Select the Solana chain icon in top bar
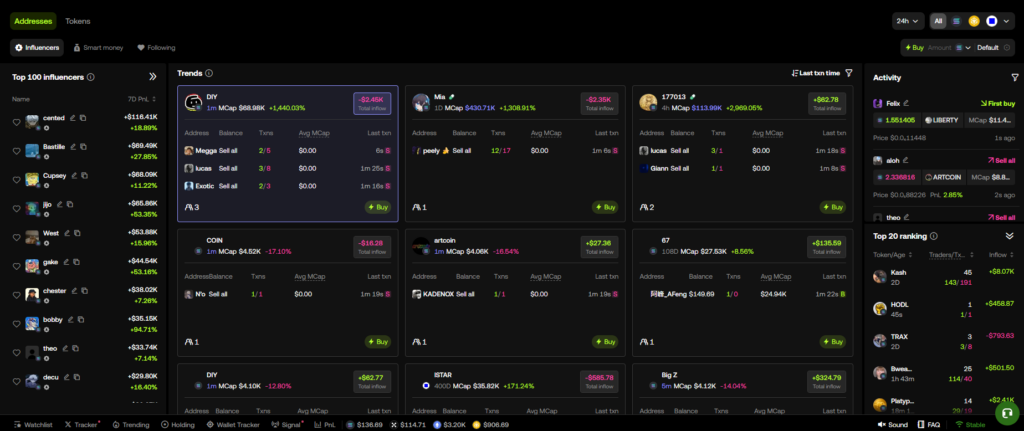The width and height of the screenshot is (1024, 431). (x=955, y=20)
